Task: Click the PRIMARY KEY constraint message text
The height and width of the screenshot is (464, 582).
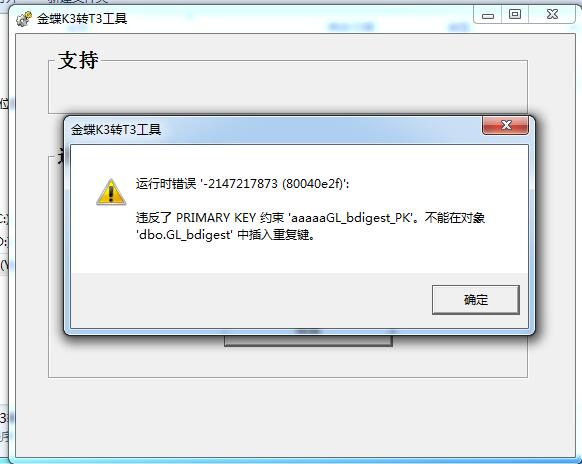Action: (x=310, y=217)
